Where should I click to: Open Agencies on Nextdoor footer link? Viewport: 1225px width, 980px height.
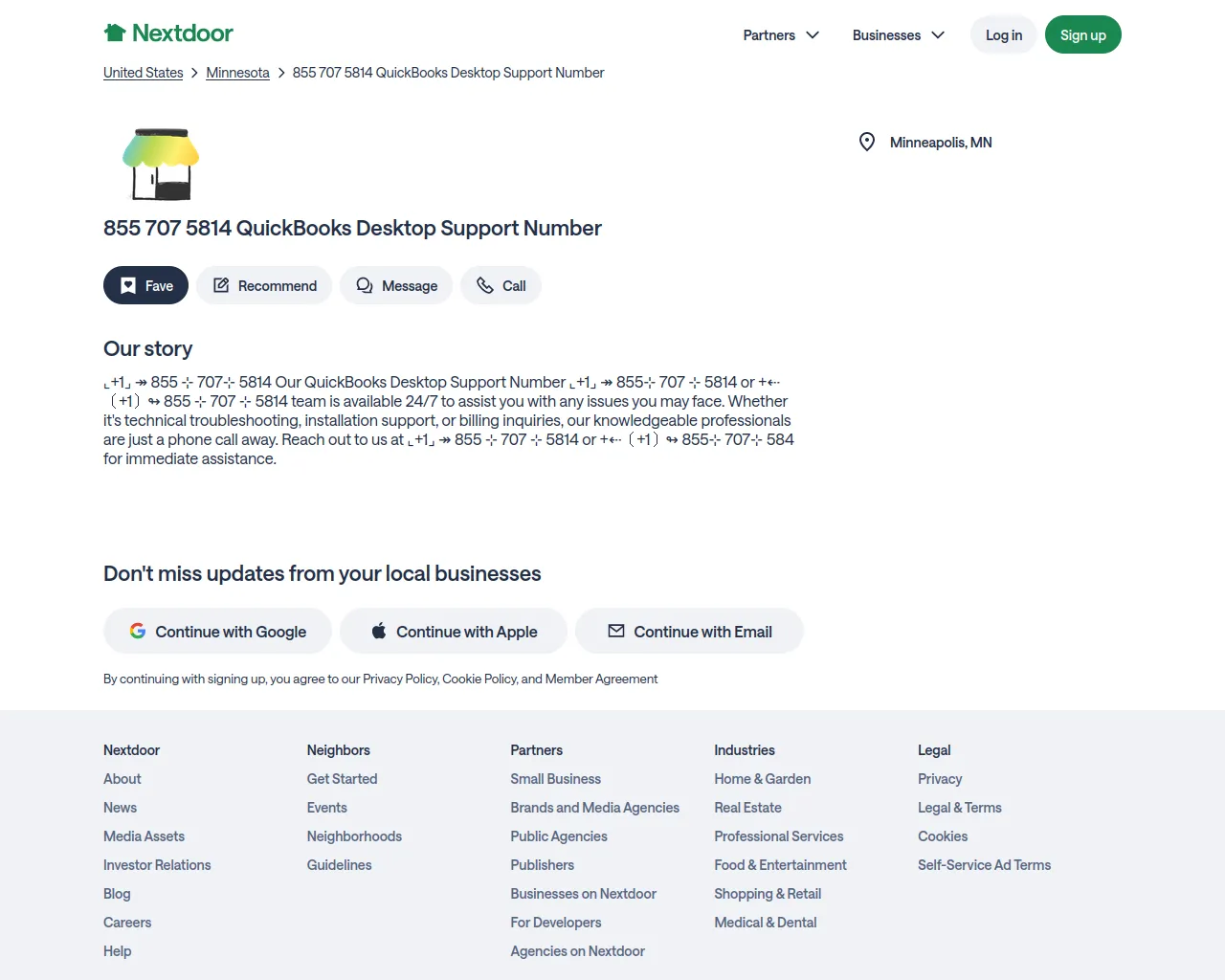click(x=578, y=951)
